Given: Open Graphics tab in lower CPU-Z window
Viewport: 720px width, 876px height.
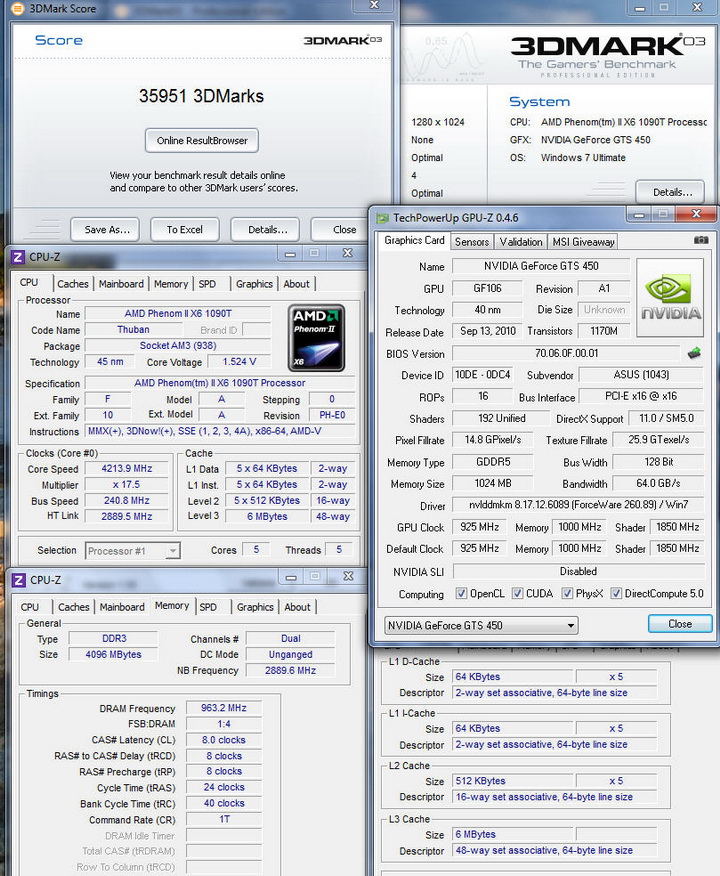Looking at the screenshot, I should (255, 607).
